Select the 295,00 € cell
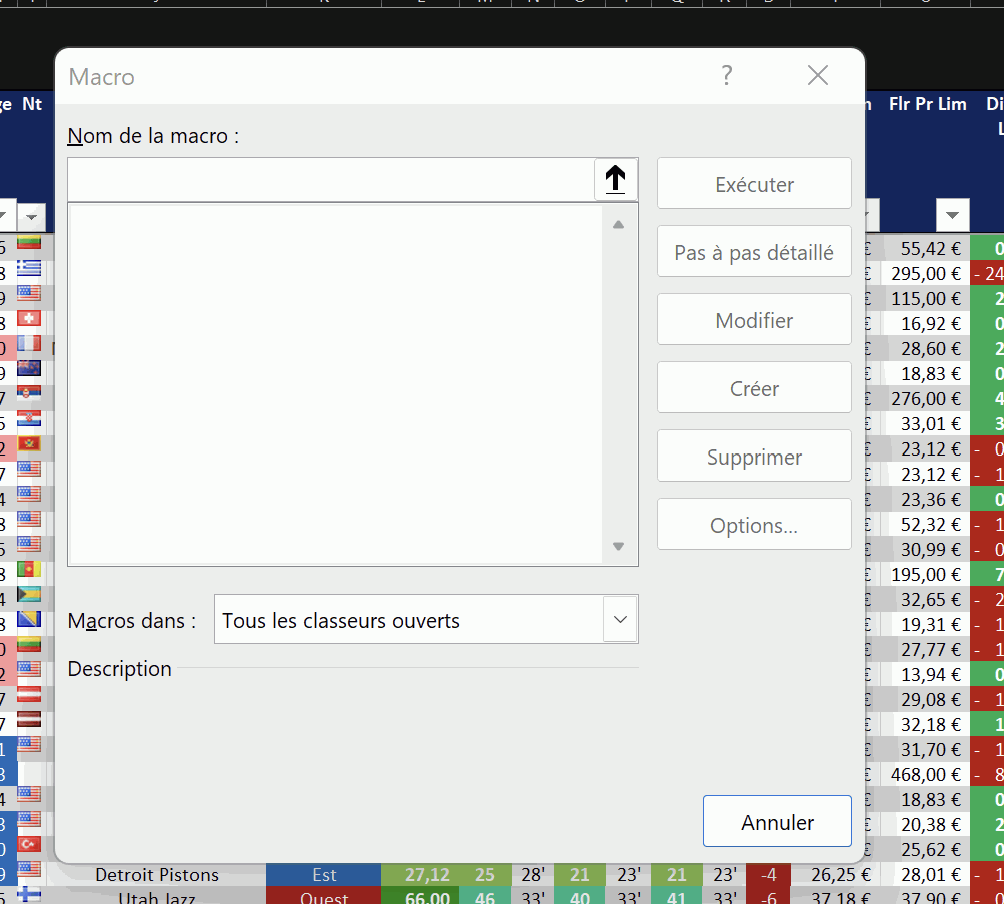This screenshot has height=904, width=1004. pos(925,273)
